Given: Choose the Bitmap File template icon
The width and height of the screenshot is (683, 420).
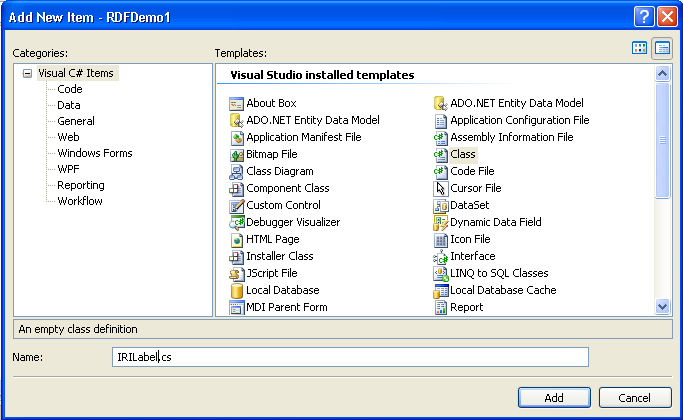Looking at the screenshot, I should pos(237,154).
